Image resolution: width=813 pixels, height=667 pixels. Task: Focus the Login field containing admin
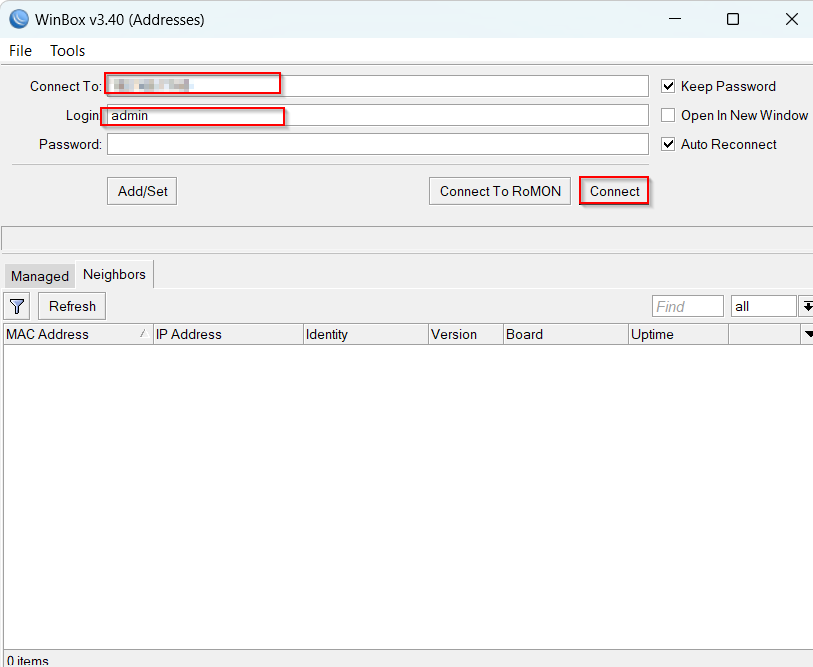378,115
